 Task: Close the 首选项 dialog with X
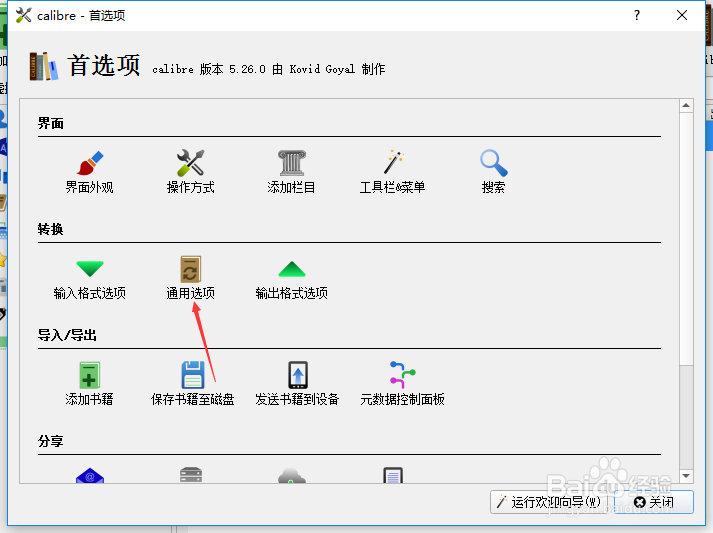[682, 15]
